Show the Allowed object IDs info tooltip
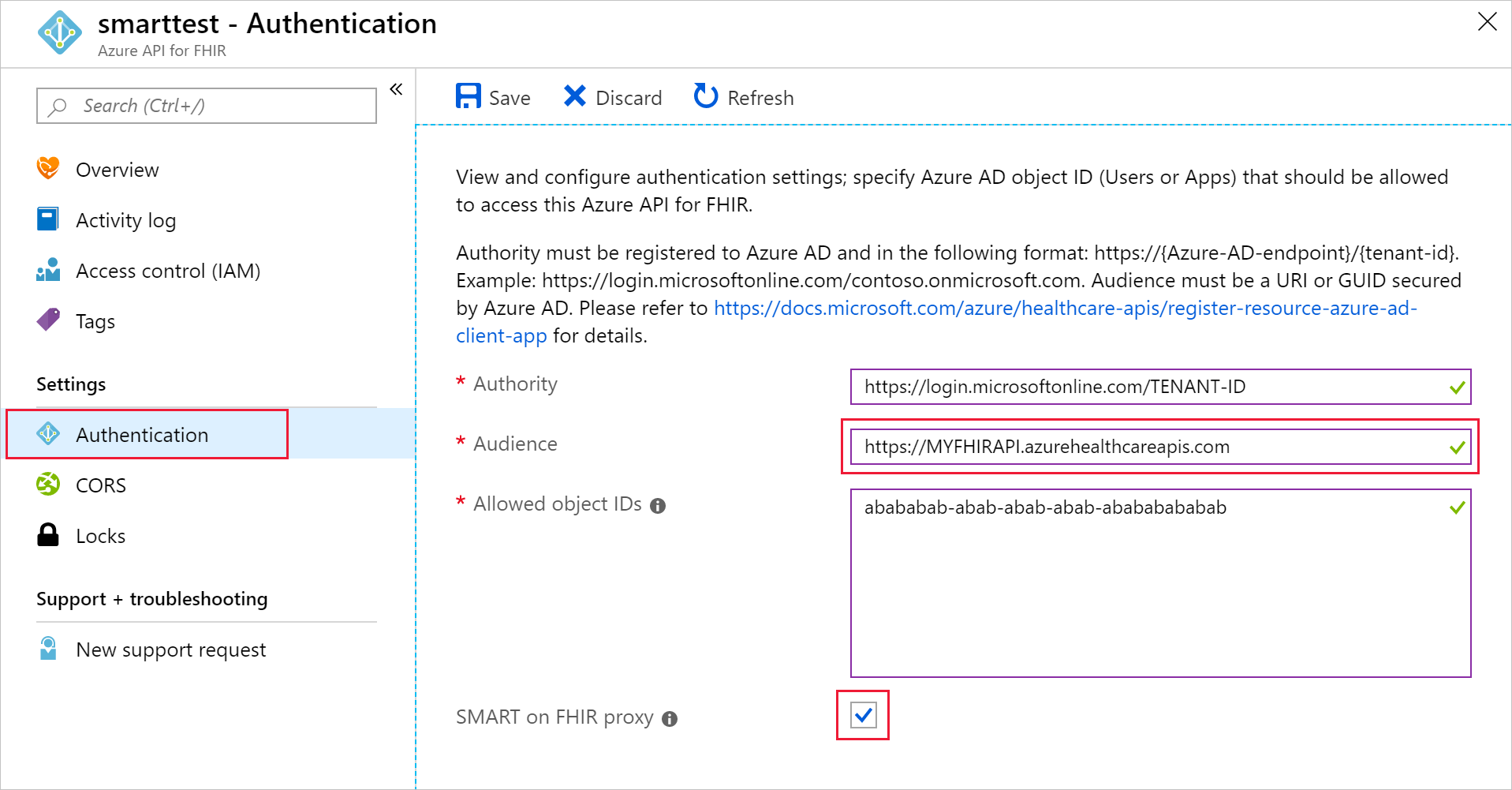This screenshot has width=1512, height=790. click(x=658, y=505)
